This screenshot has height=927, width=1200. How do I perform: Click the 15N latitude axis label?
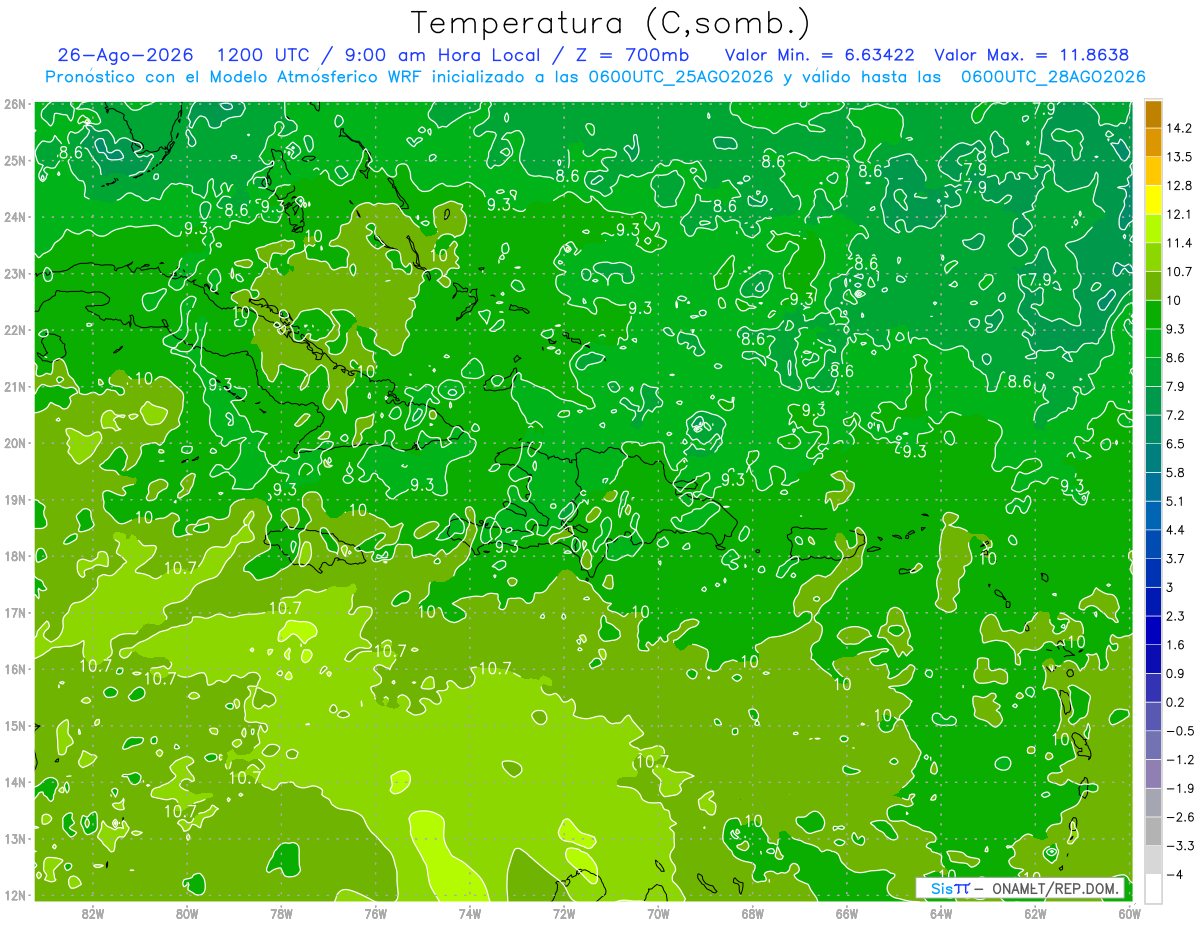coord(14,726)
